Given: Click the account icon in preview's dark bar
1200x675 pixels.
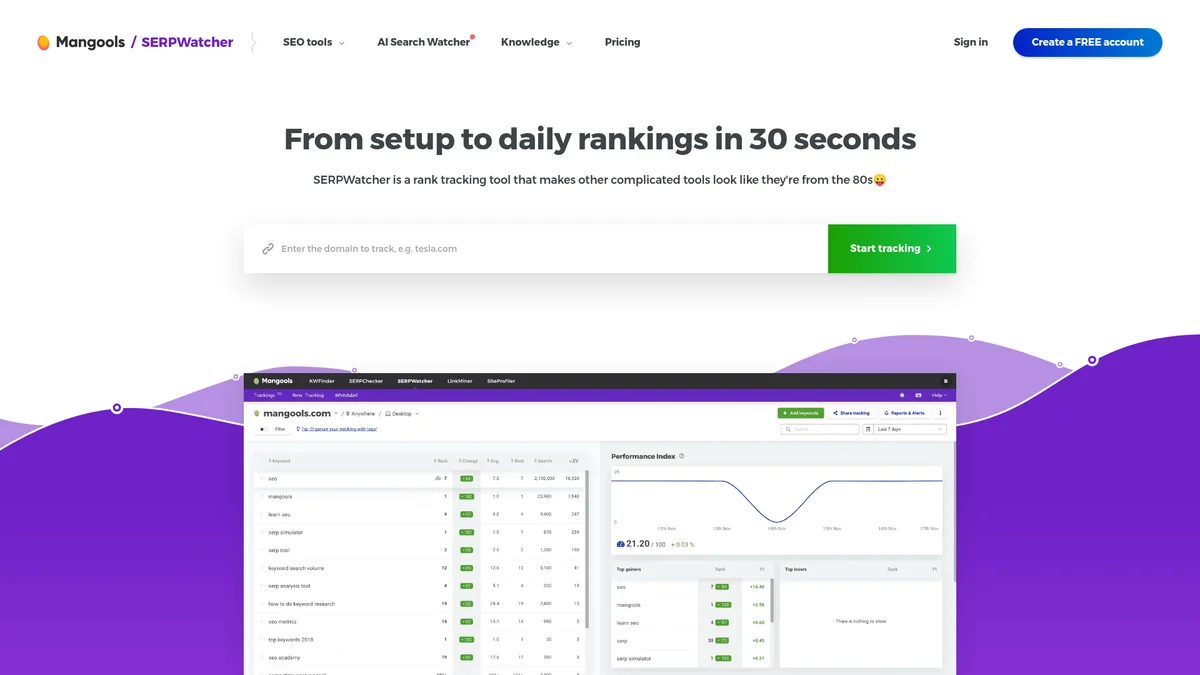Looking at the screenshot, I should tap(946, 381).
